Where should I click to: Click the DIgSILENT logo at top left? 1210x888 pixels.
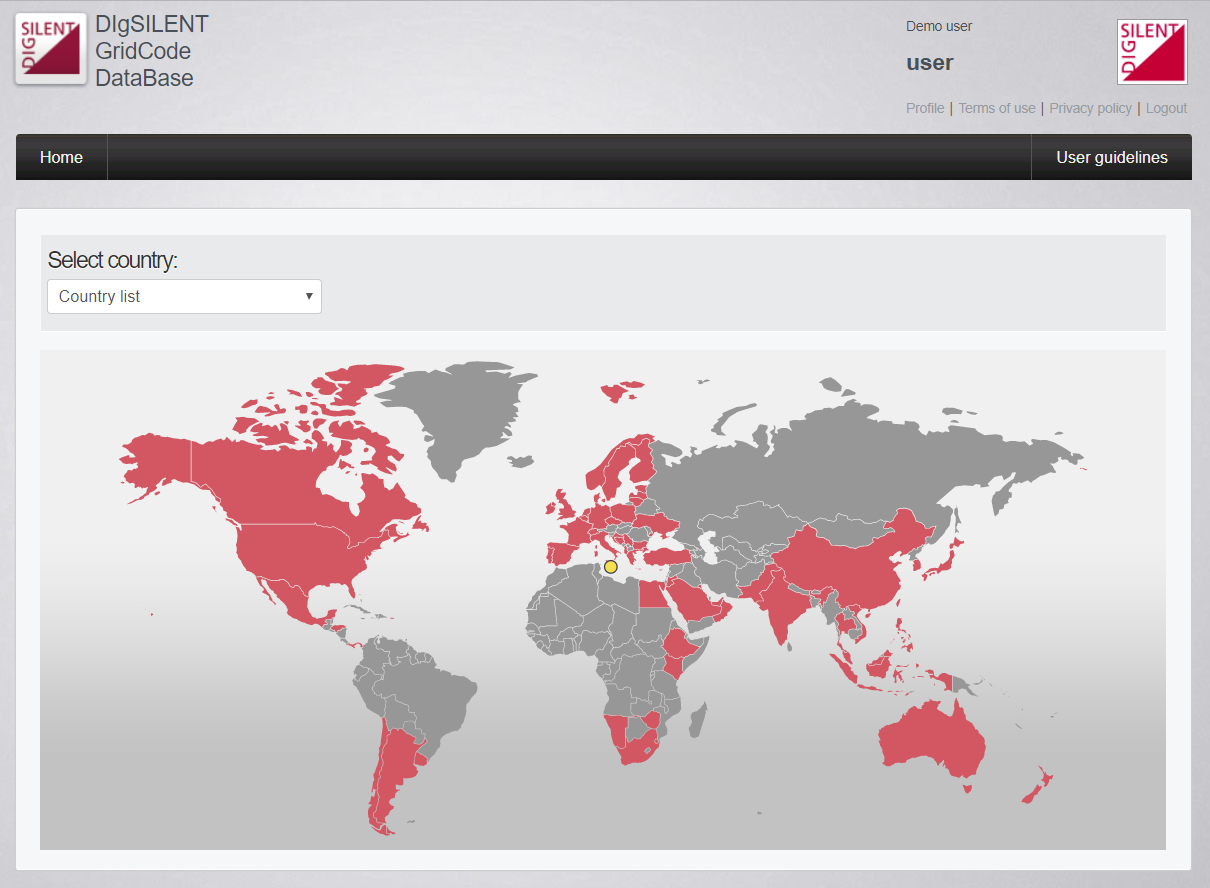51,49
